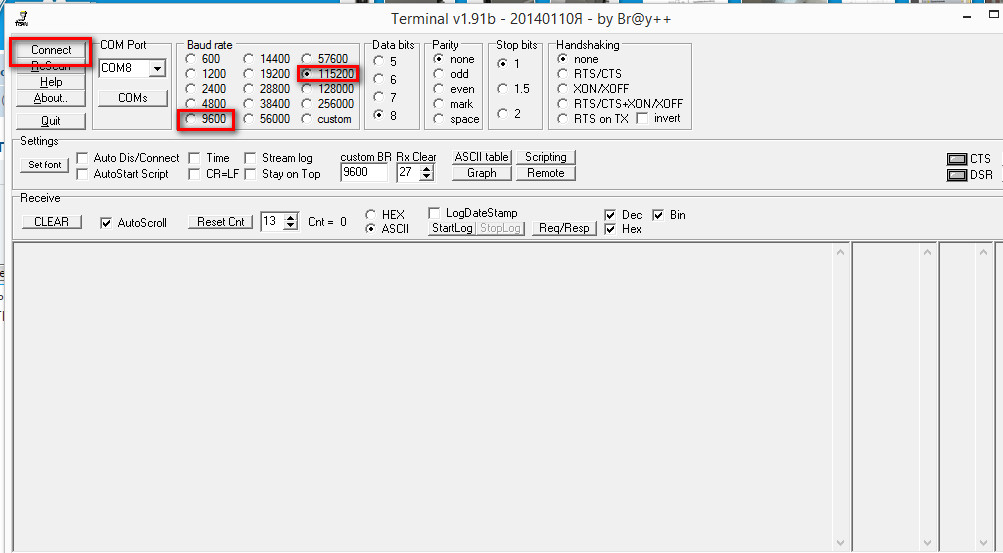This screenshot has width=1003, height=553.
Task: Open the About.. dialog button
Action: pyautogui.click(x=51, y=98)
